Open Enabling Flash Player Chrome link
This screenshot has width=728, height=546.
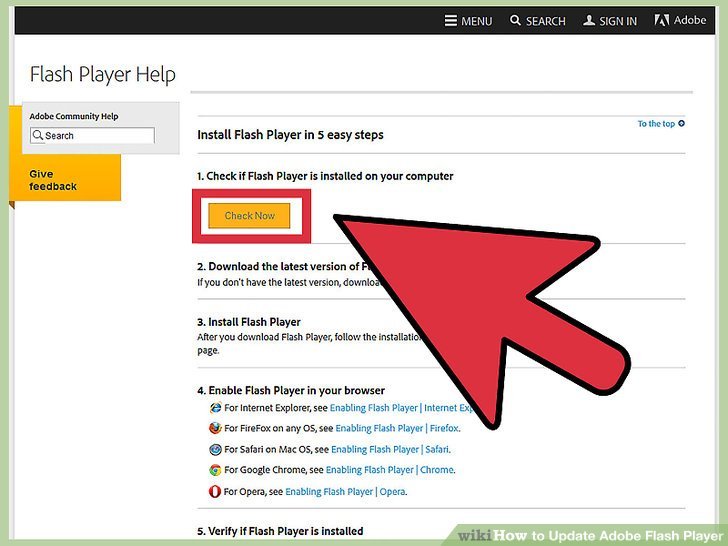(390, 470)
